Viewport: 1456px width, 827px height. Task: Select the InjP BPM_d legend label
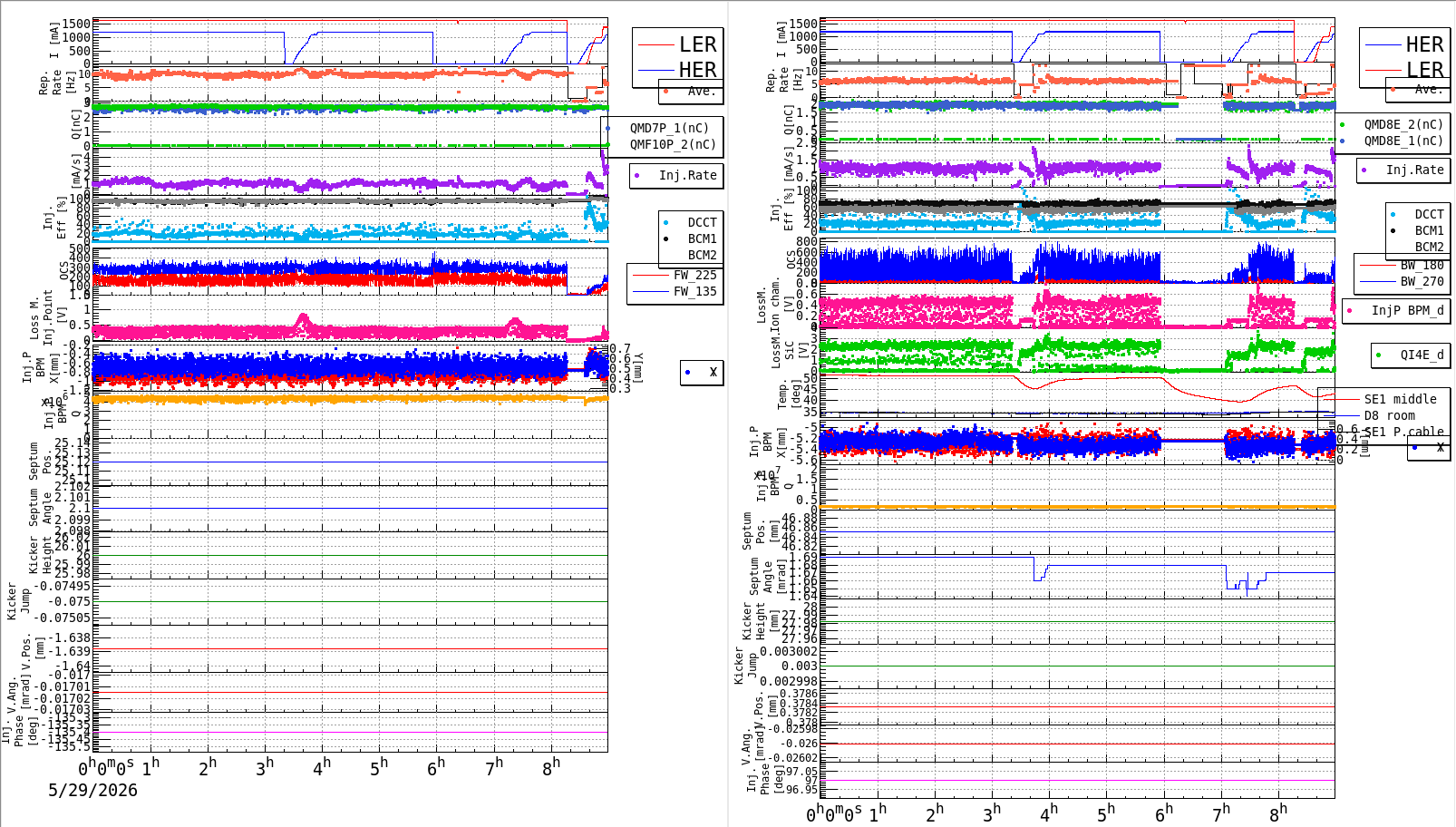1407,310
